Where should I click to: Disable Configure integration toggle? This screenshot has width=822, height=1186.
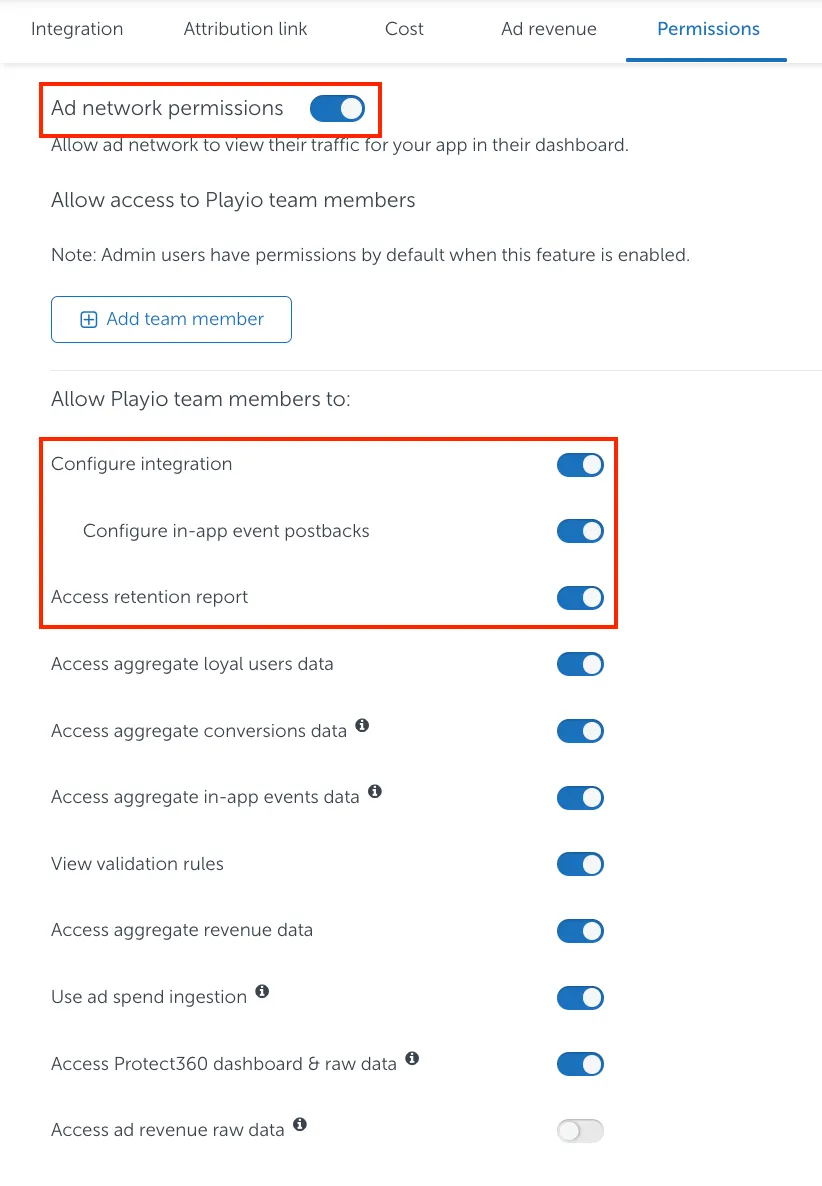click(580, 464)
